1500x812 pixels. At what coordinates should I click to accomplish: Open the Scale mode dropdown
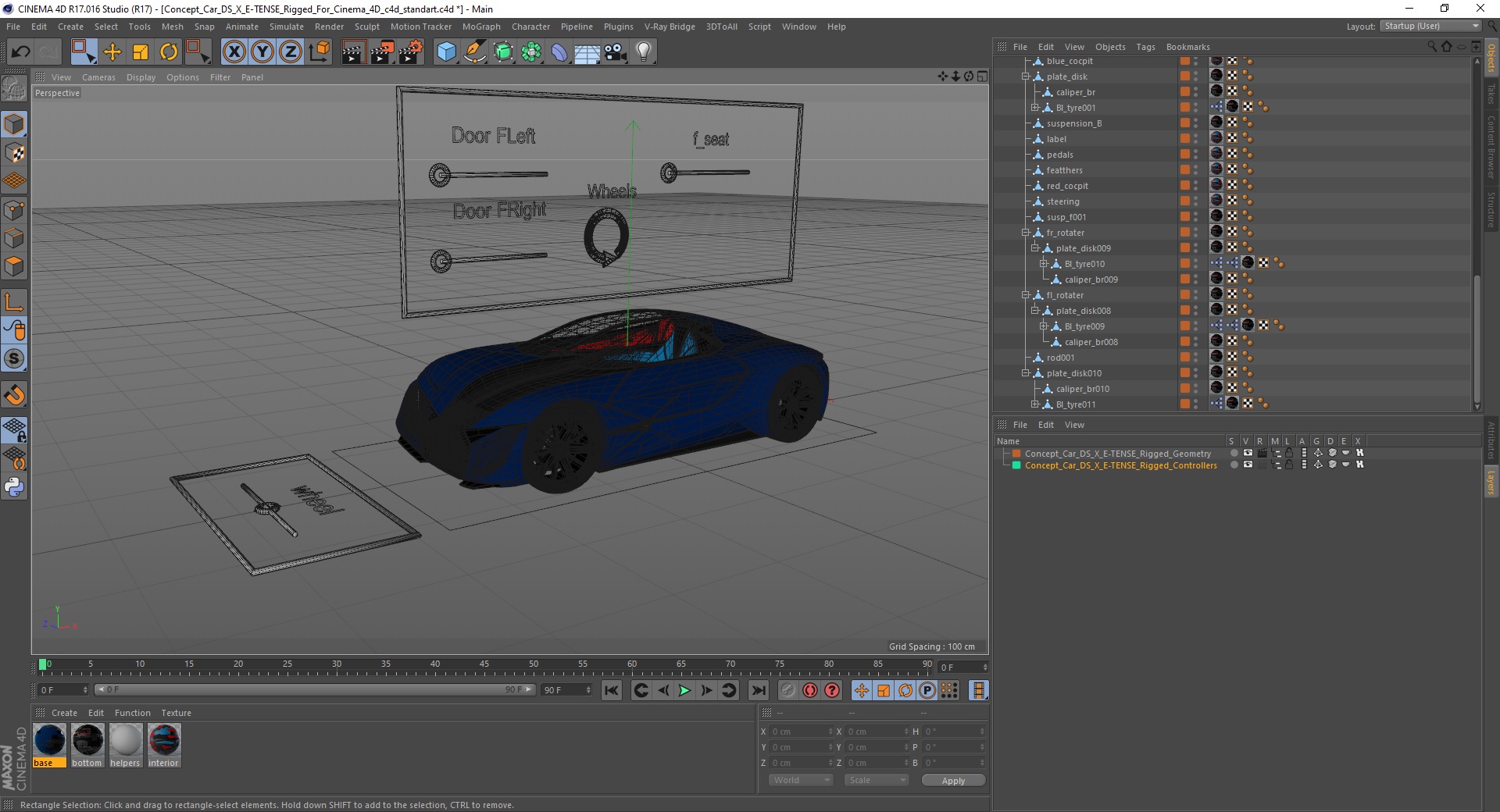click(877, 780)
